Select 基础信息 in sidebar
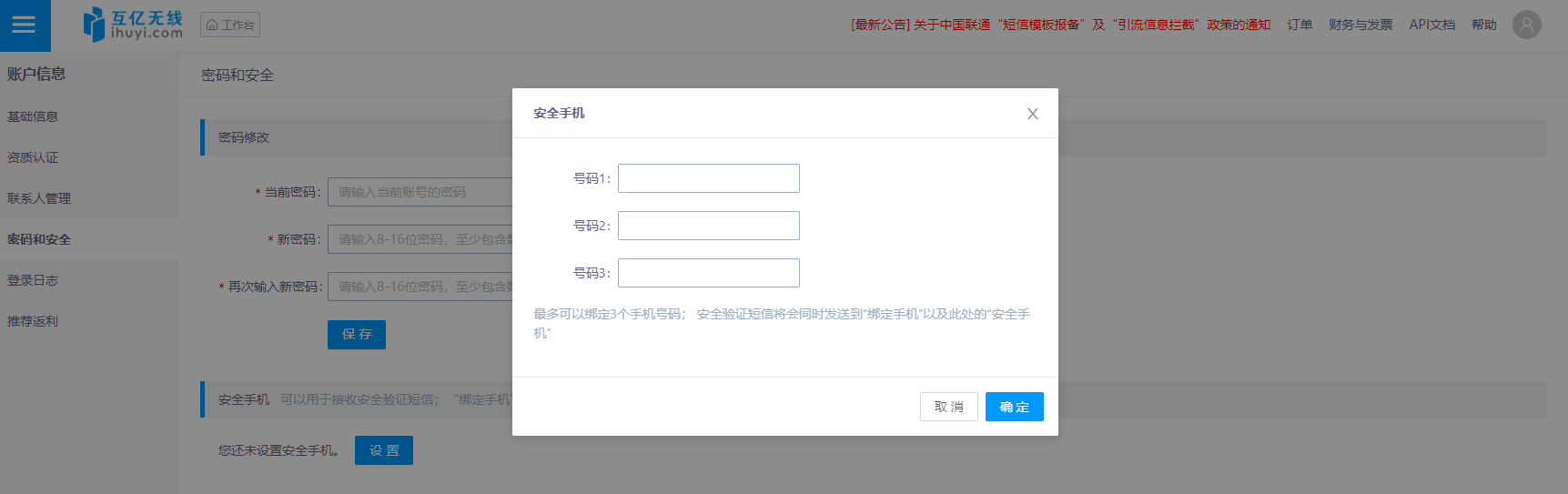This screenshot has width=1568, height=494. pyautogui.click(x=33, y=116)
